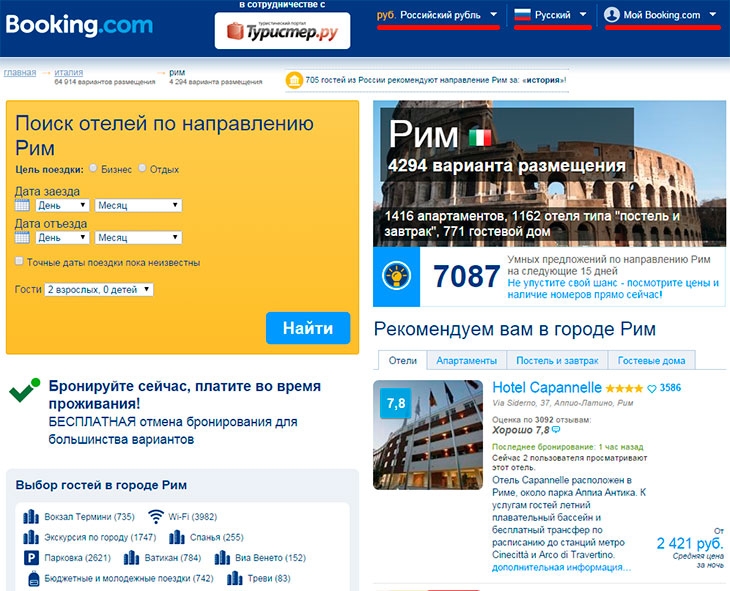
Task: Click the check-in date calendar icon
Action: pos(22,205)
